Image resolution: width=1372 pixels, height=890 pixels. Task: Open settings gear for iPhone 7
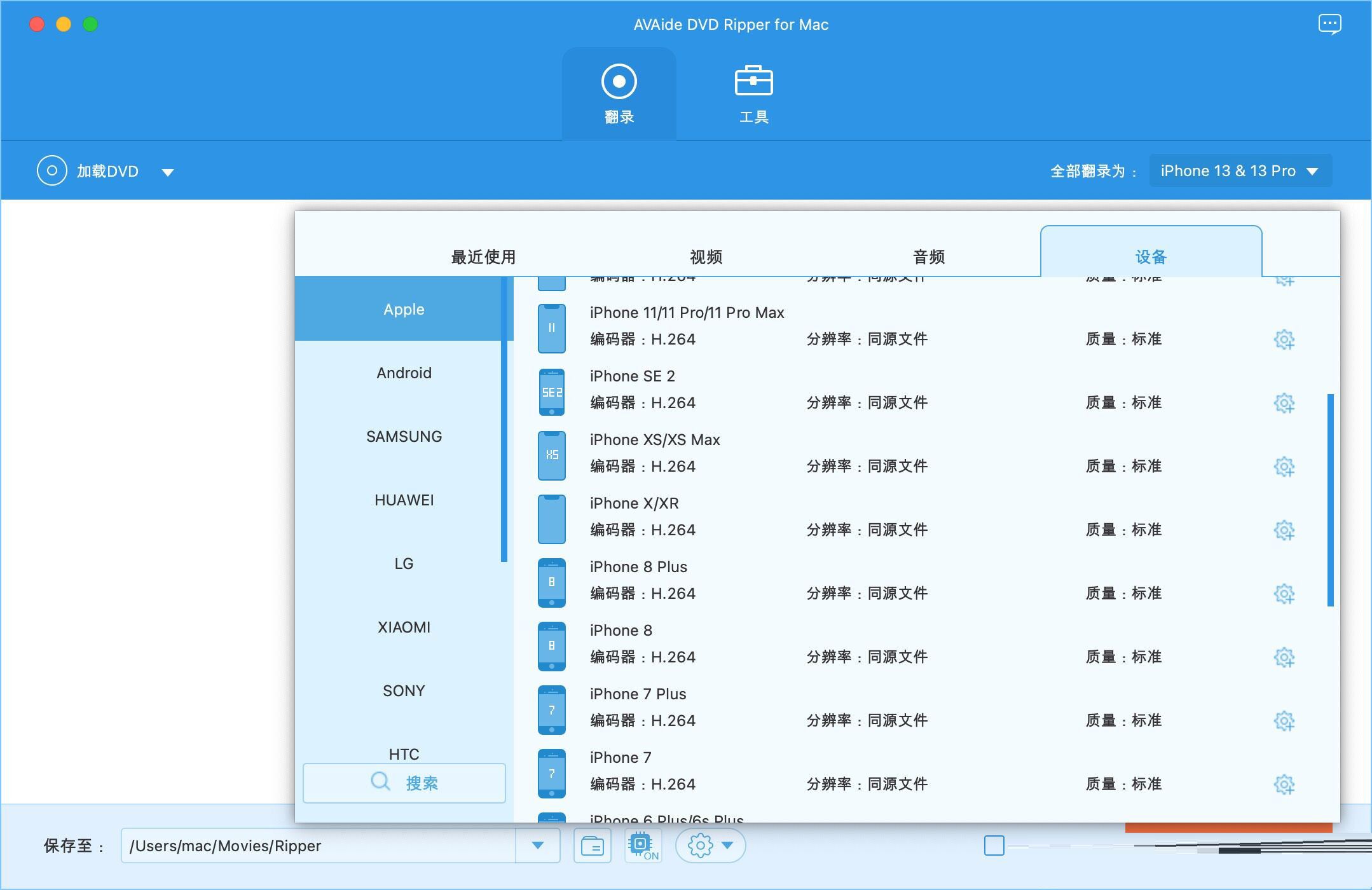tap(1284, 784)
